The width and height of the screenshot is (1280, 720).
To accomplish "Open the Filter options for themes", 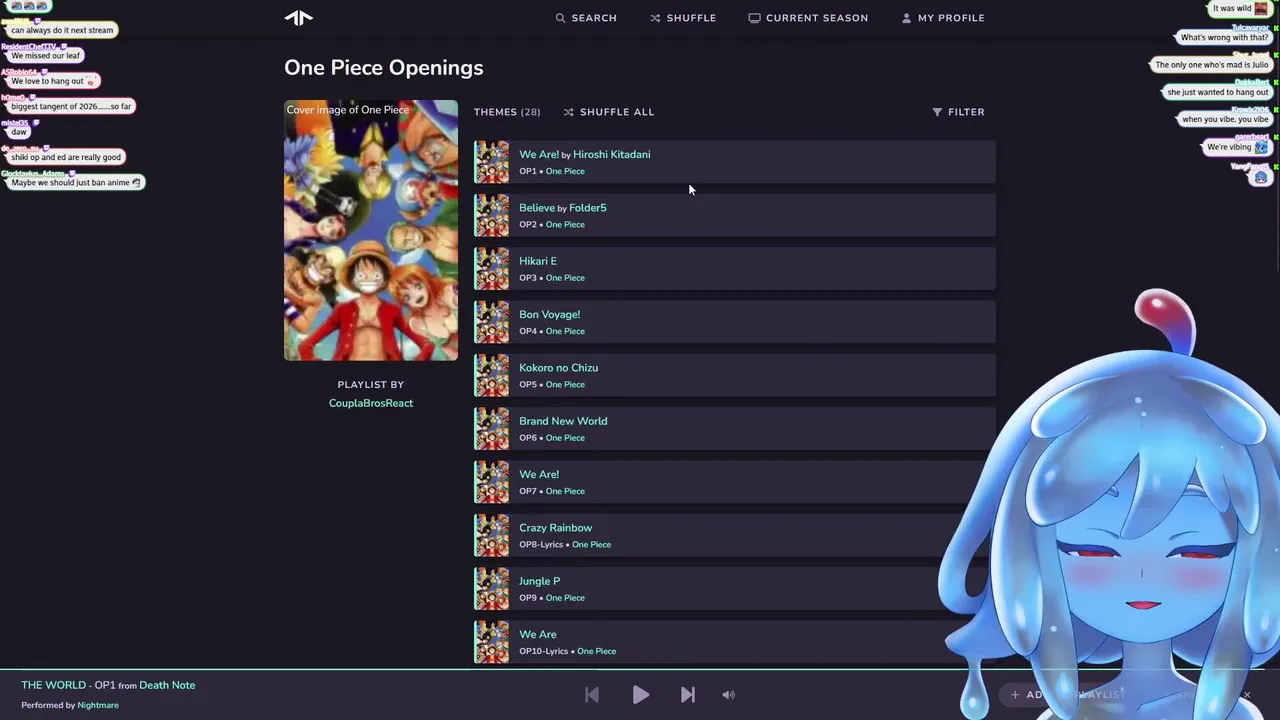I will [x=958, y=112].
